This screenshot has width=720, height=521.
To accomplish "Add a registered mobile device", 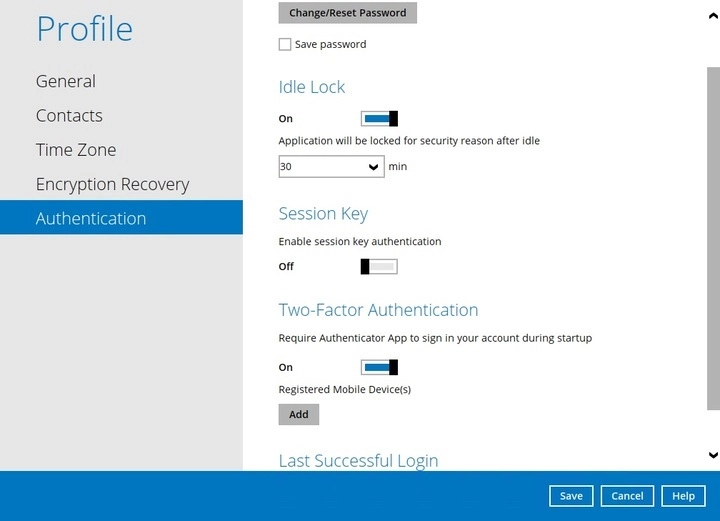I will point(298,414).
